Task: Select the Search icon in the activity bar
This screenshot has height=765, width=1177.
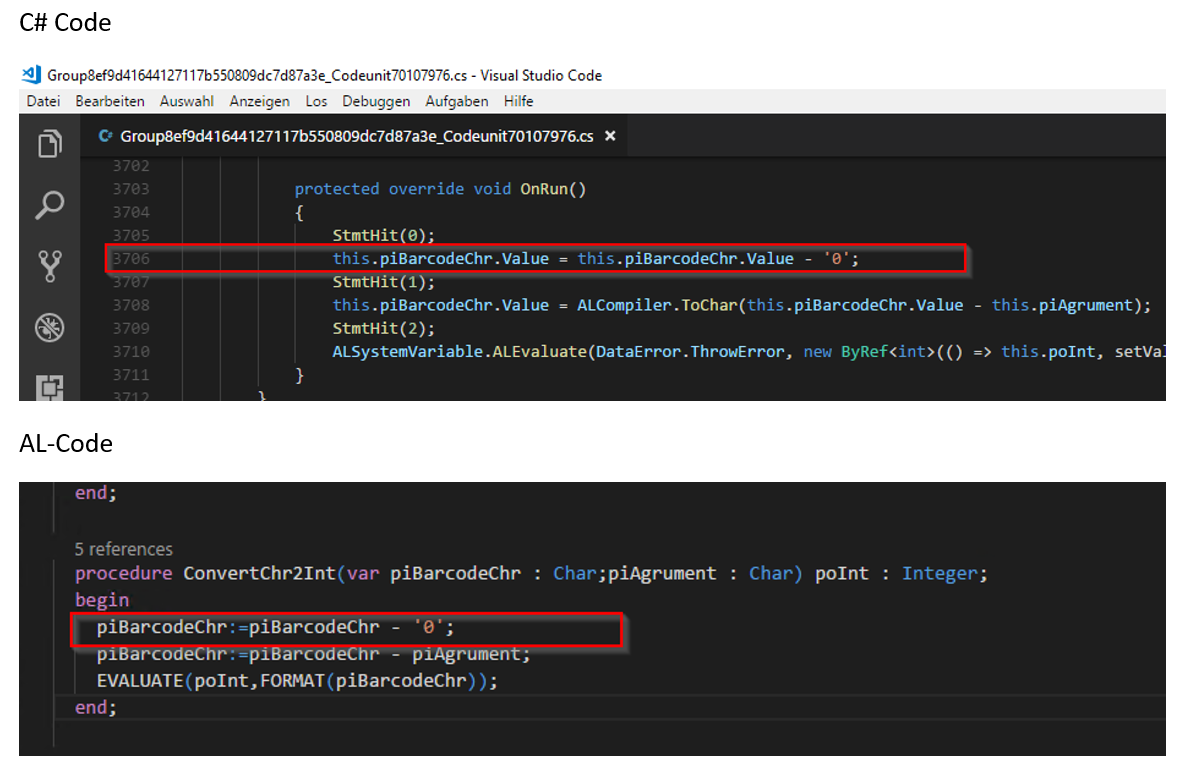Action: coord(50,205)
